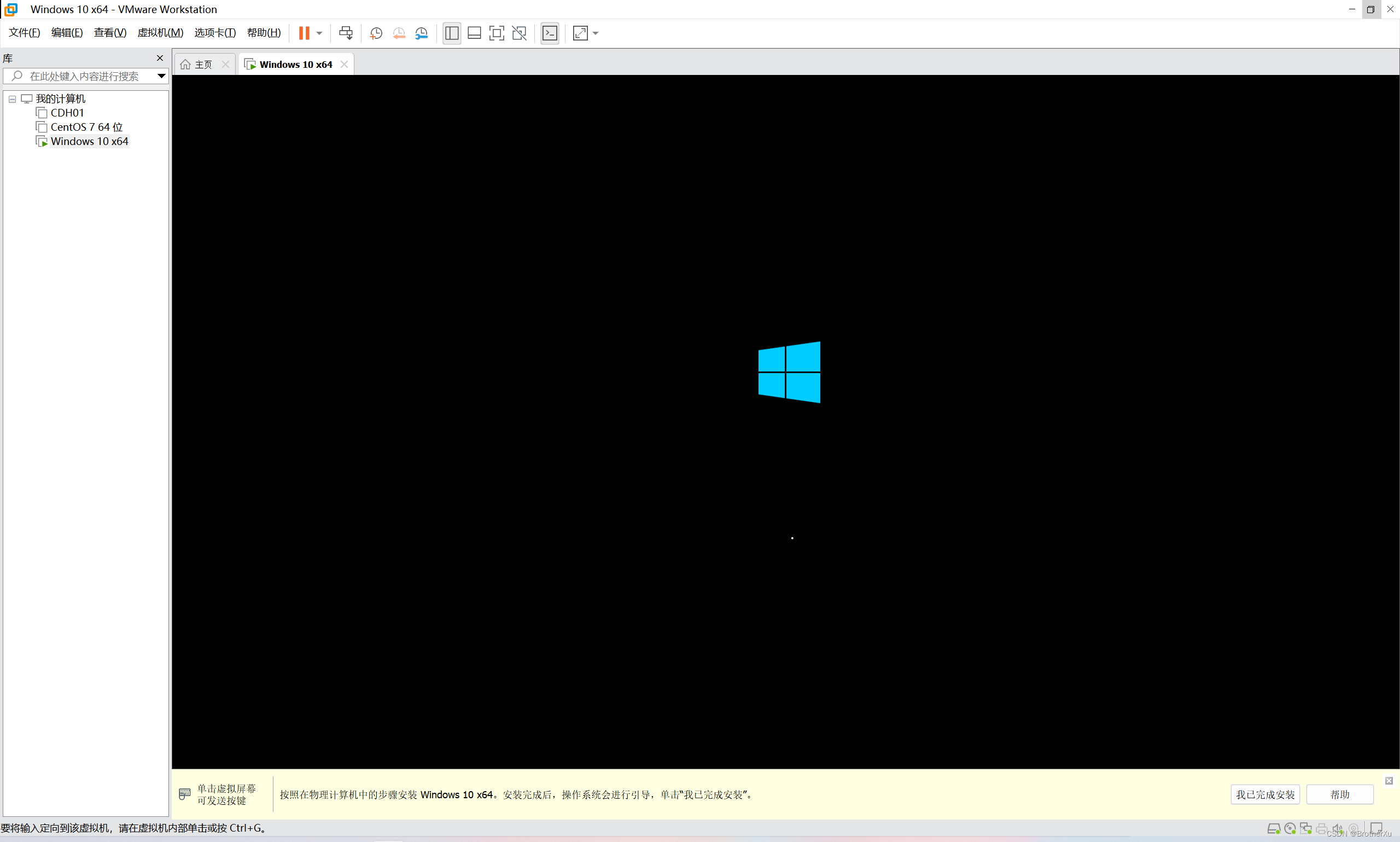Click network adapter status bar icon
The width and height of the screenshot is (1400, 842).
tap(1305, 828)
